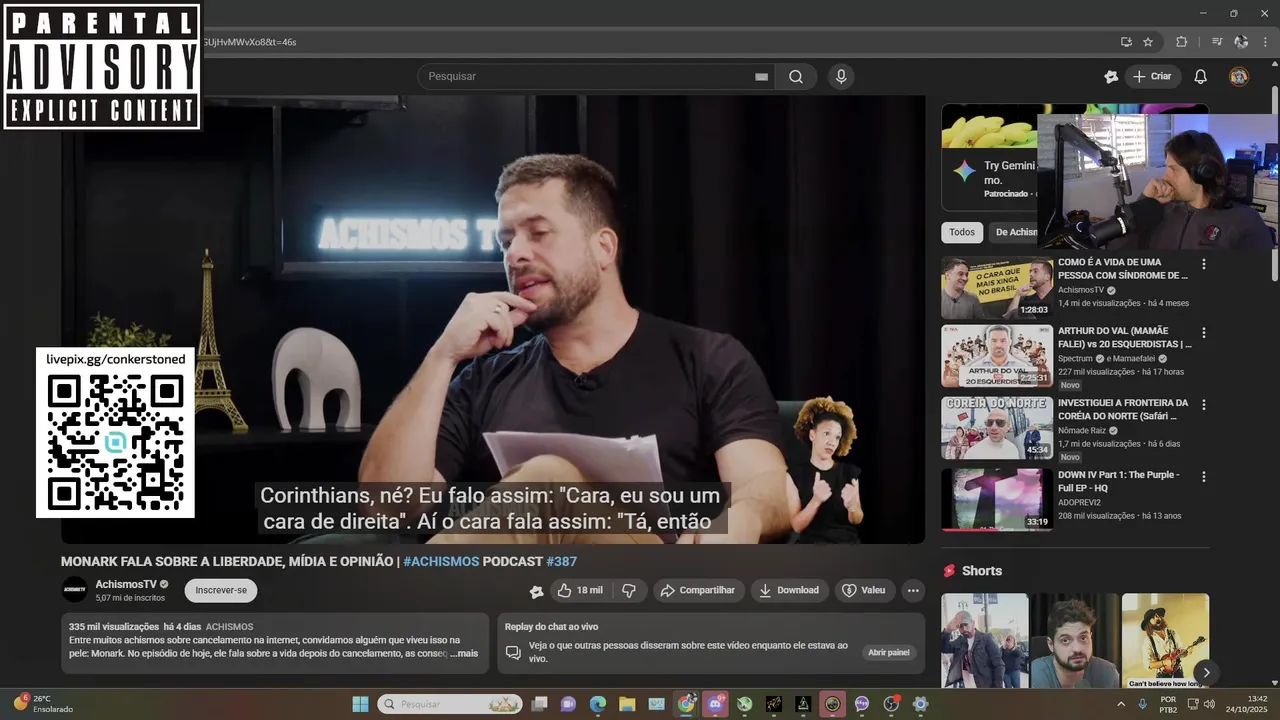Open OBS Studio from taskbar
1280x720 pixels.
891,704
